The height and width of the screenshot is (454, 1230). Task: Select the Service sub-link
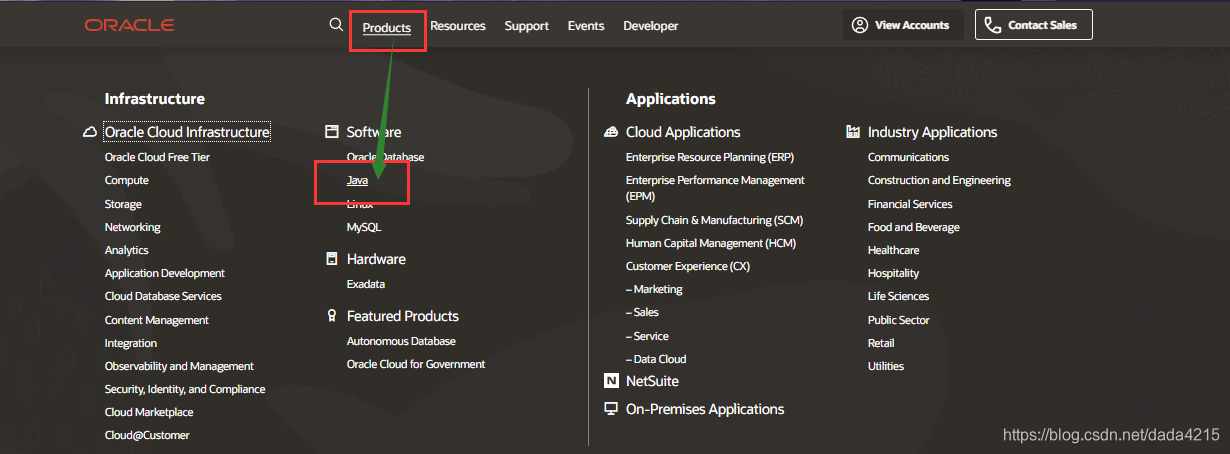click(647, 336)
